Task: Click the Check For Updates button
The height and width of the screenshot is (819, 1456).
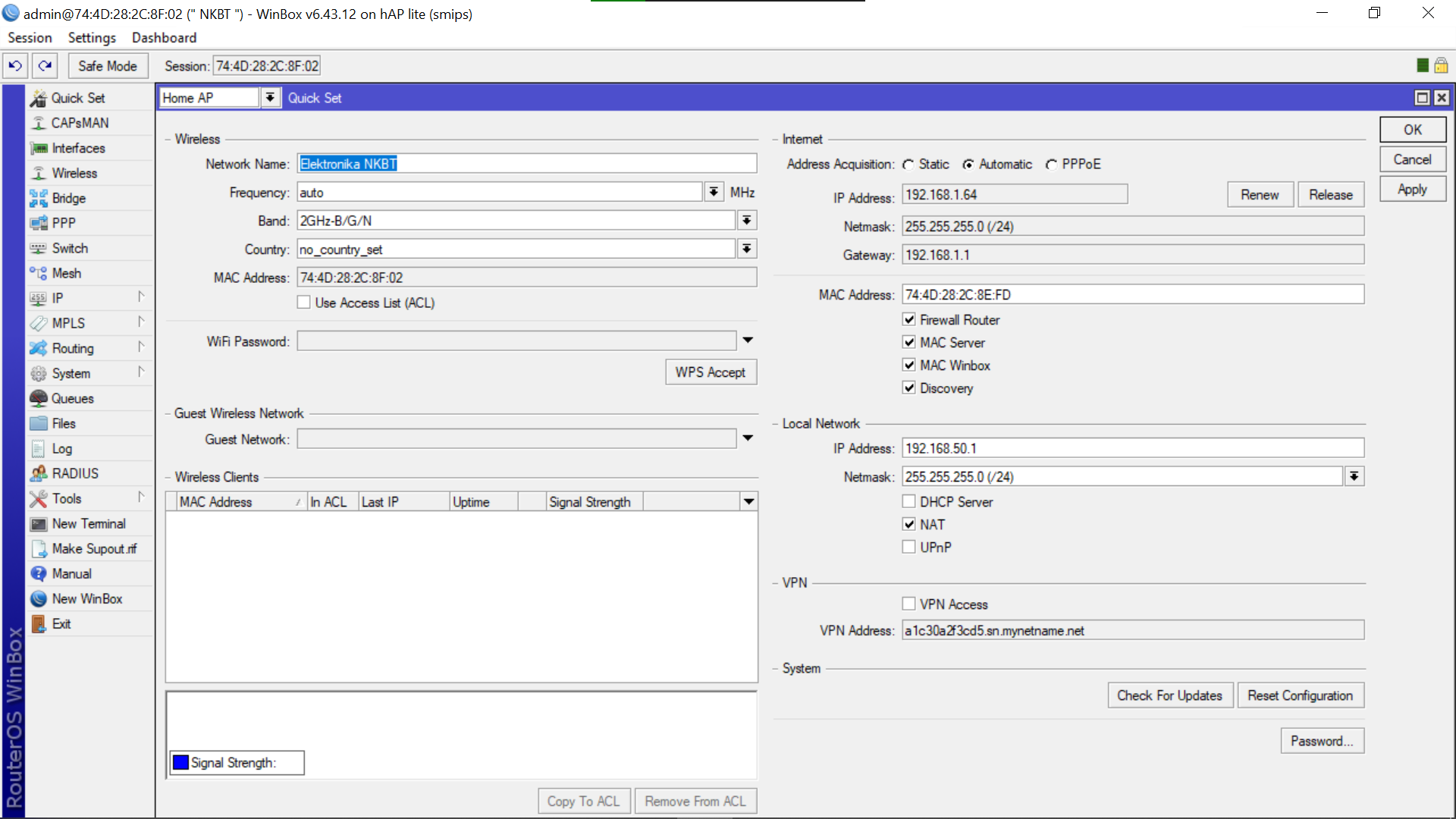Action: coord(1169,695)
